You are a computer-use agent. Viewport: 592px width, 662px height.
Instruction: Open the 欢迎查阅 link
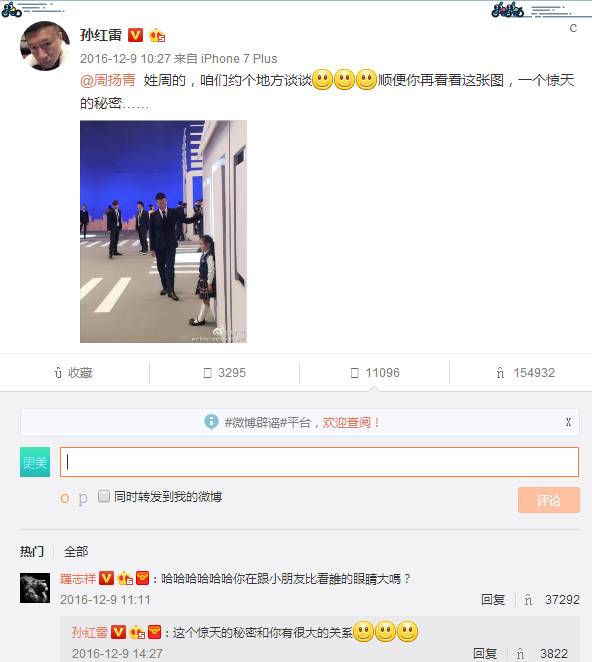(x=351, y=422)
